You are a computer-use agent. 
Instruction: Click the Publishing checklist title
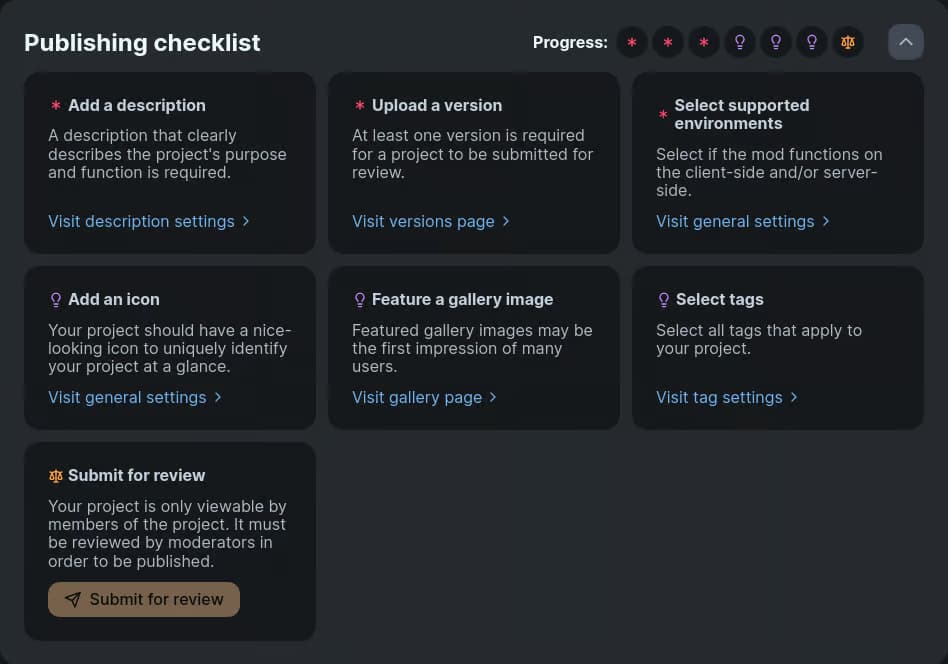[142, 42]
